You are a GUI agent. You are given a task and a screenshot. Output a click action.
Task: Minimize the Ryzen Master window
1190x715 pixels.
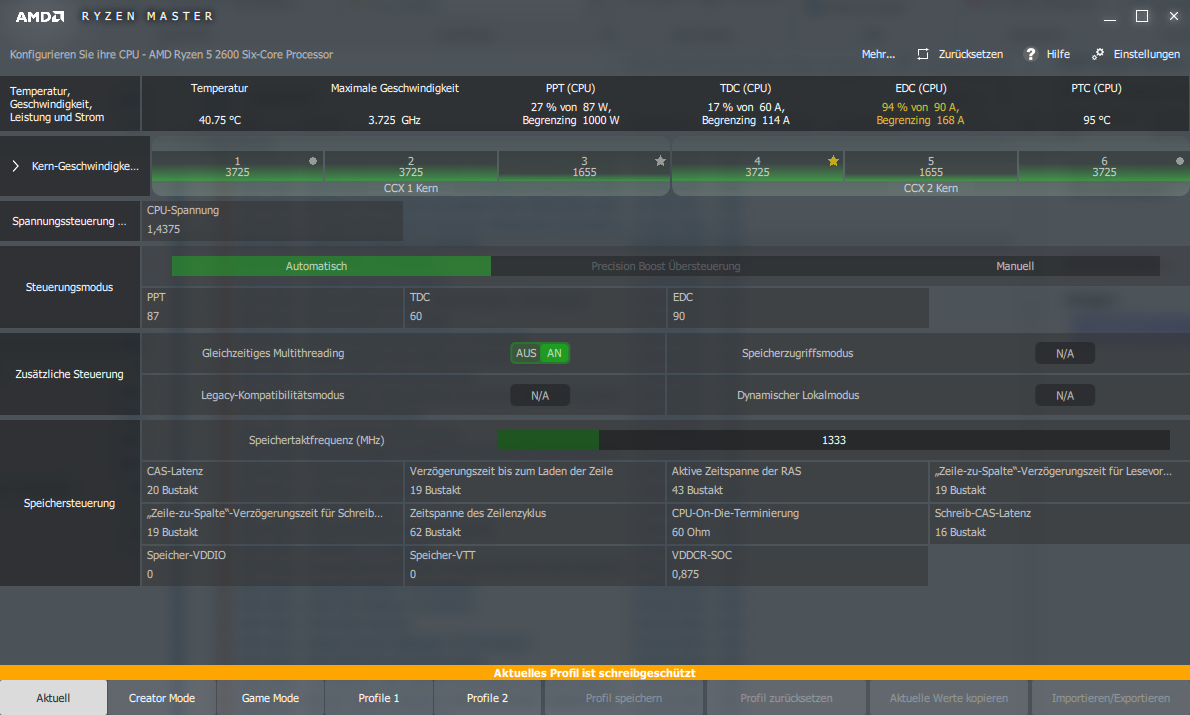click(1110, 17)
